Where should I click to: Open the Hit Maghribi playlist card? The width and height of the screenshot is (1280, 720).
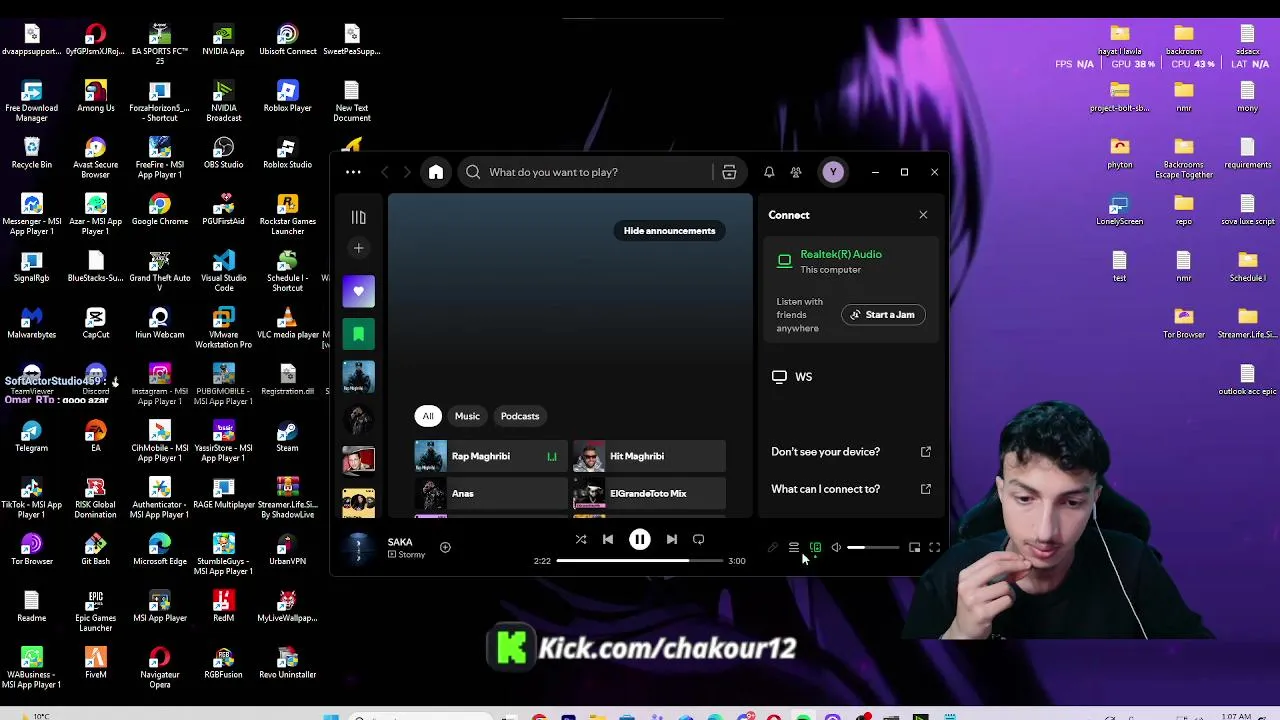(649, 456)
